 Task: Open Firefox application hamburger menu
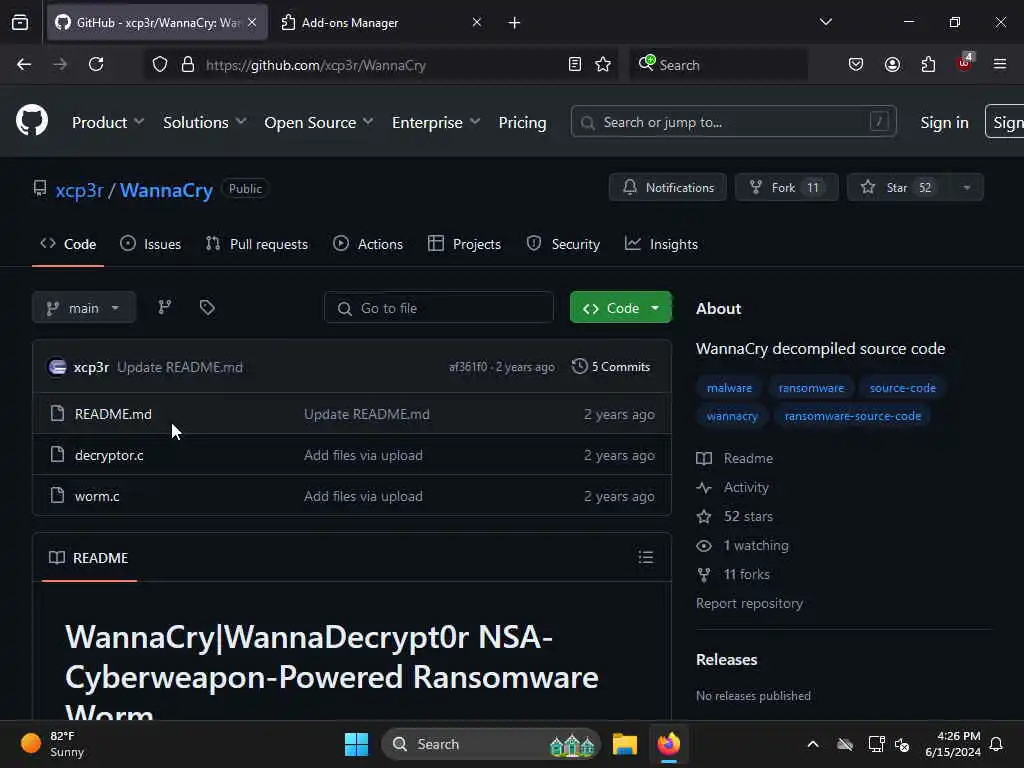pyautogui.click(x=1000, y=64)
